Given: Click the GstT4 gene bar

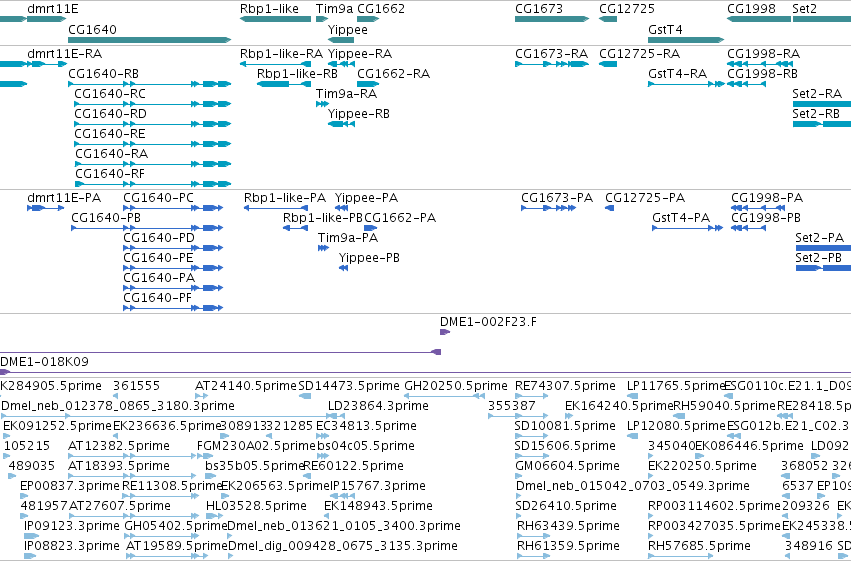Looking at the screenshot, I should 686,40.
